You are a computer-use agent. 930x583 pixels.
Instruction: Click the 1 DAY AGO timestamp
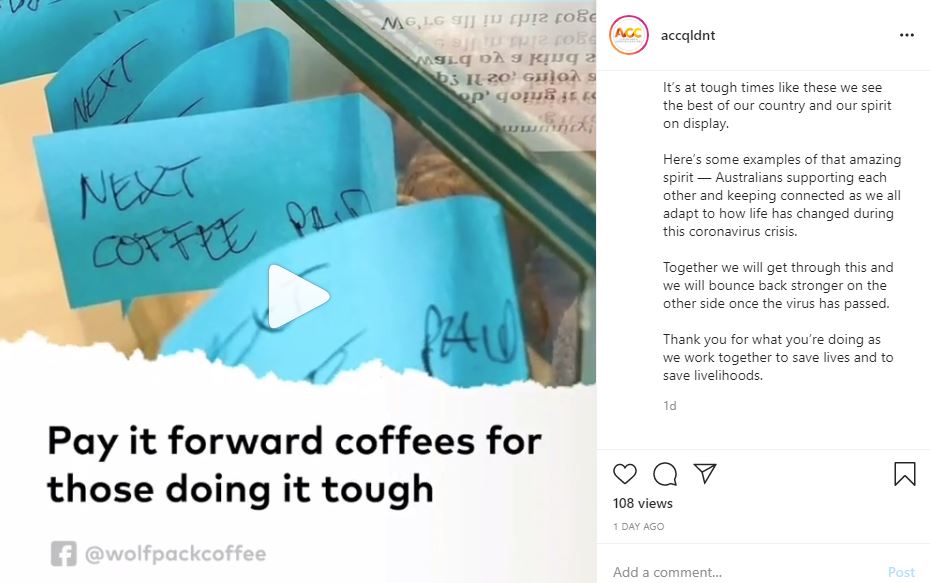tap(639, 526)
